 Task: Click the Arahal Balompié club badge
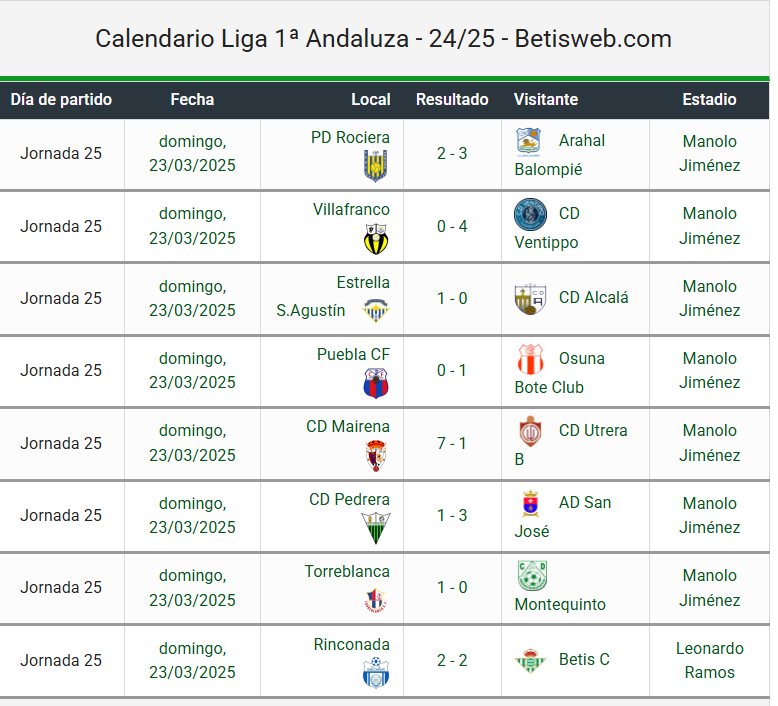528,141
